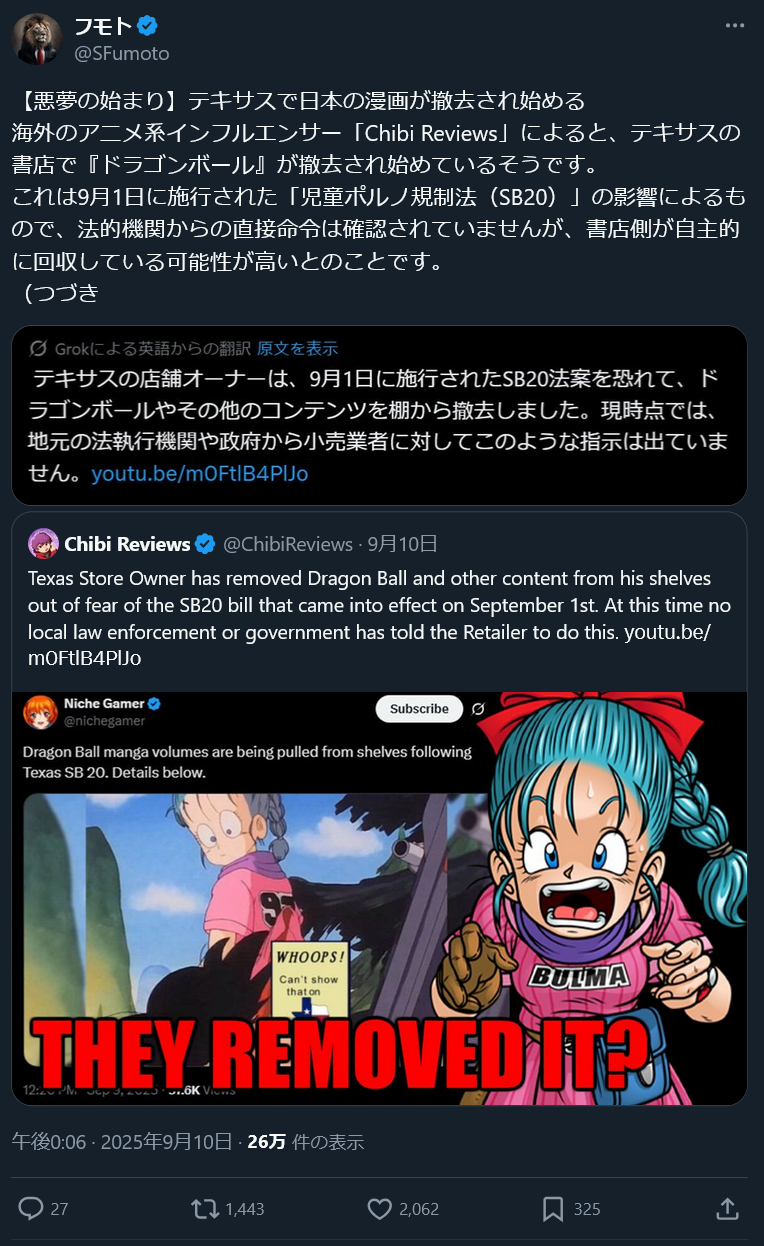
Task: Click 原文を表示 to show original text
Action: [x=297, y=348]
